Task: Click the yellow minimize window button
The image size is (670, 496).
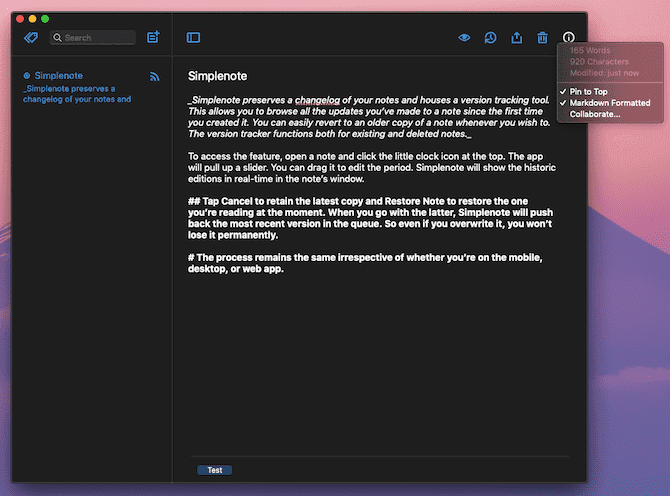Action: pyautogui.click(x=32, y=19)
